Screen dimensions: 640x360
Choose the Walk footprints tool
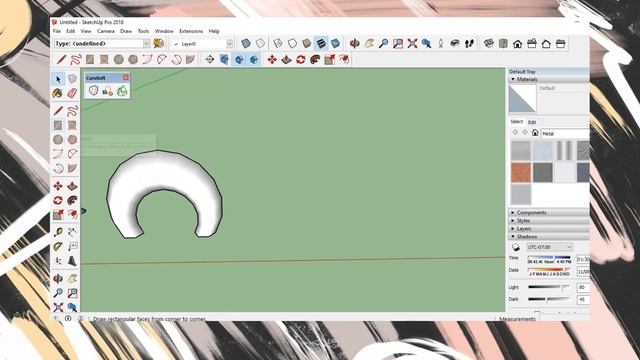(469, 43)
